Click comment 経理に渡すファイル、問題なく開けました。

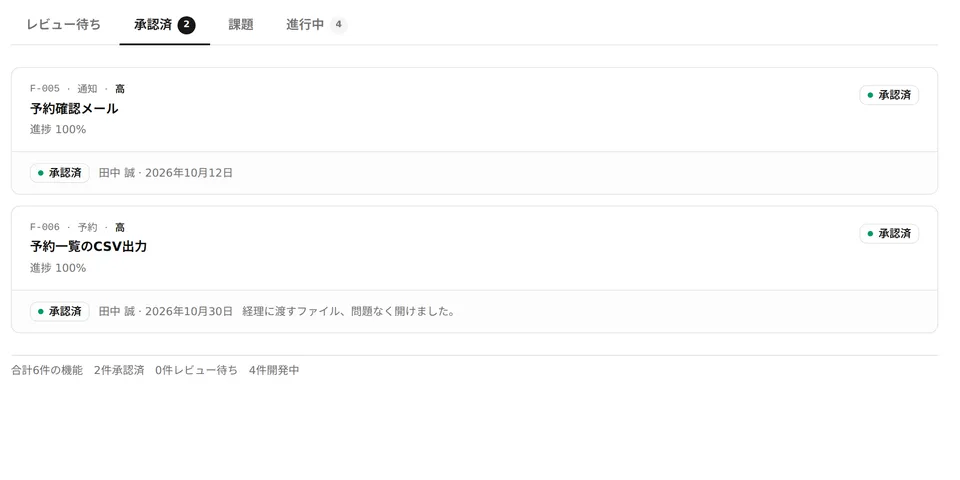click(349, 312)
